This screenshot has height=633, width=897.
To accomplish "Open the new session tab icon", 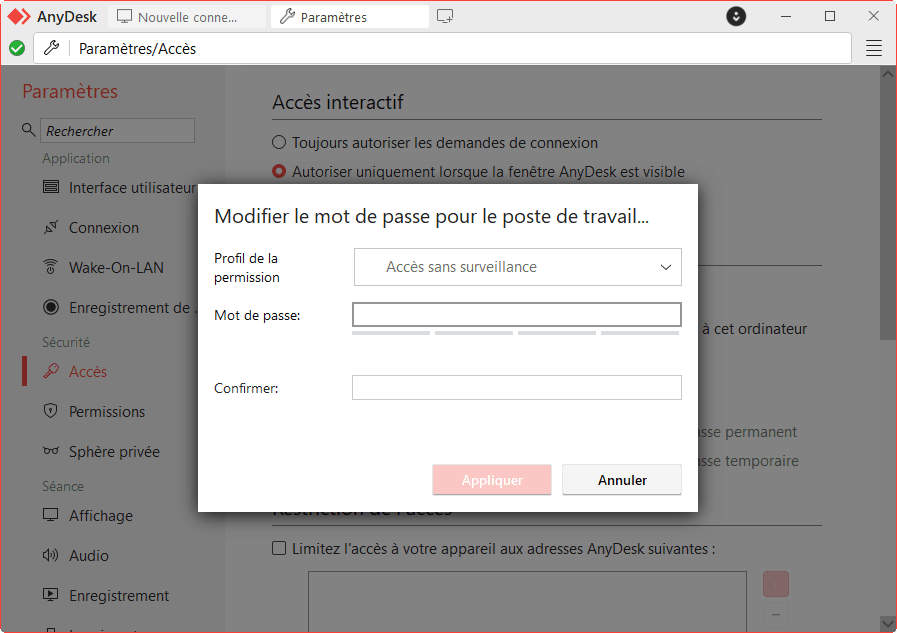I will click(445, 17).
